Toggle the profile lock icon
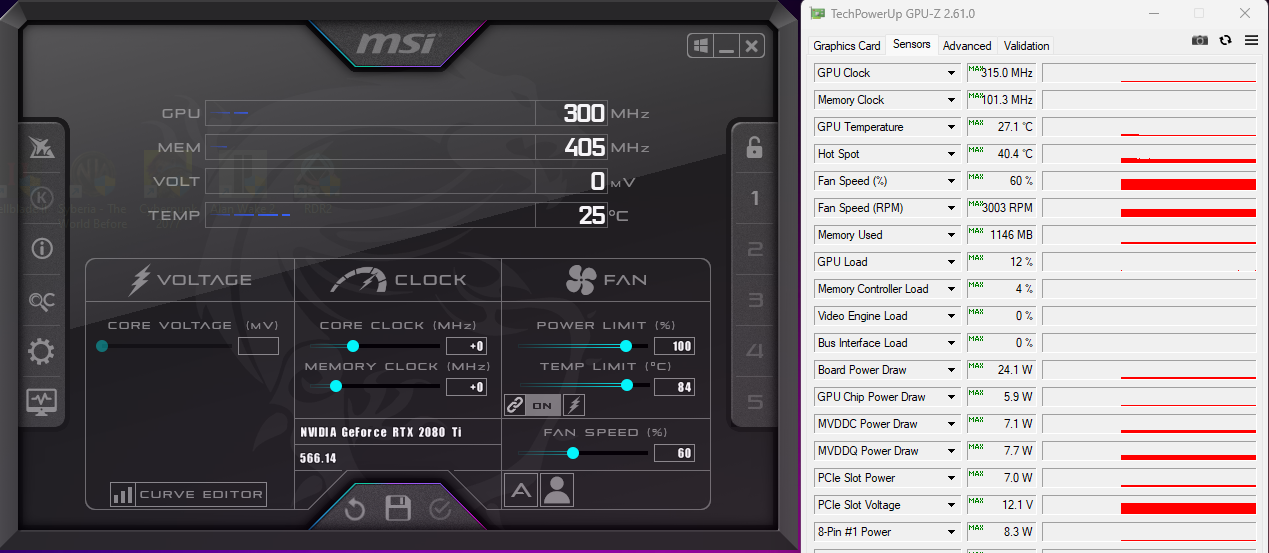 click(x=754, y=148)
